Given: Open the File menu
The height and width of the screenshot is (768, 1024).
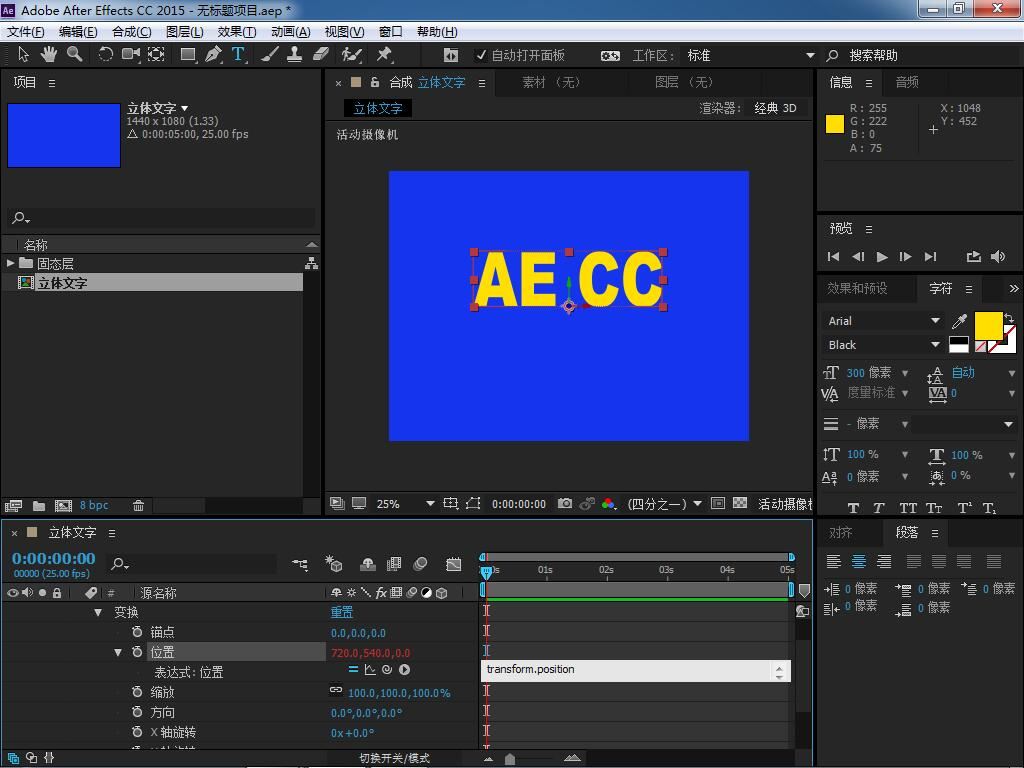Looking at the screenshot, I should (25, 31).
